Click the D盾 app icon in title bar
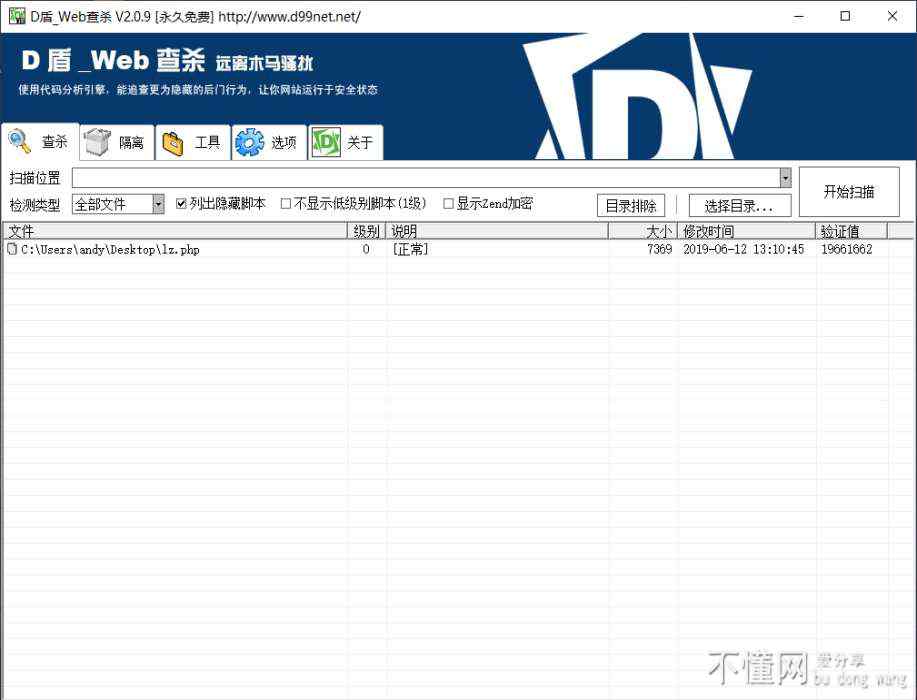The image size is (917, 700). tap(16, 16)
